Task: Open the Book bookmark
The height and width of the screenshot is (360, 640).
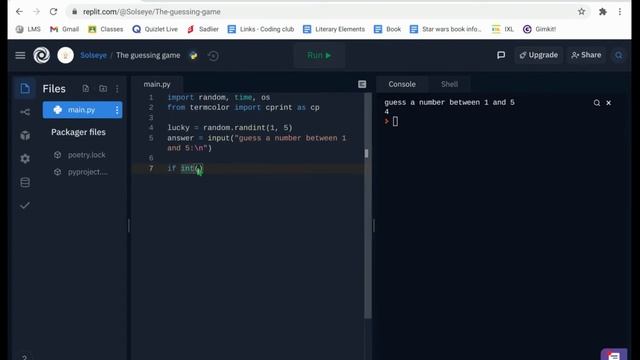Action: click(x=388, y=29)
